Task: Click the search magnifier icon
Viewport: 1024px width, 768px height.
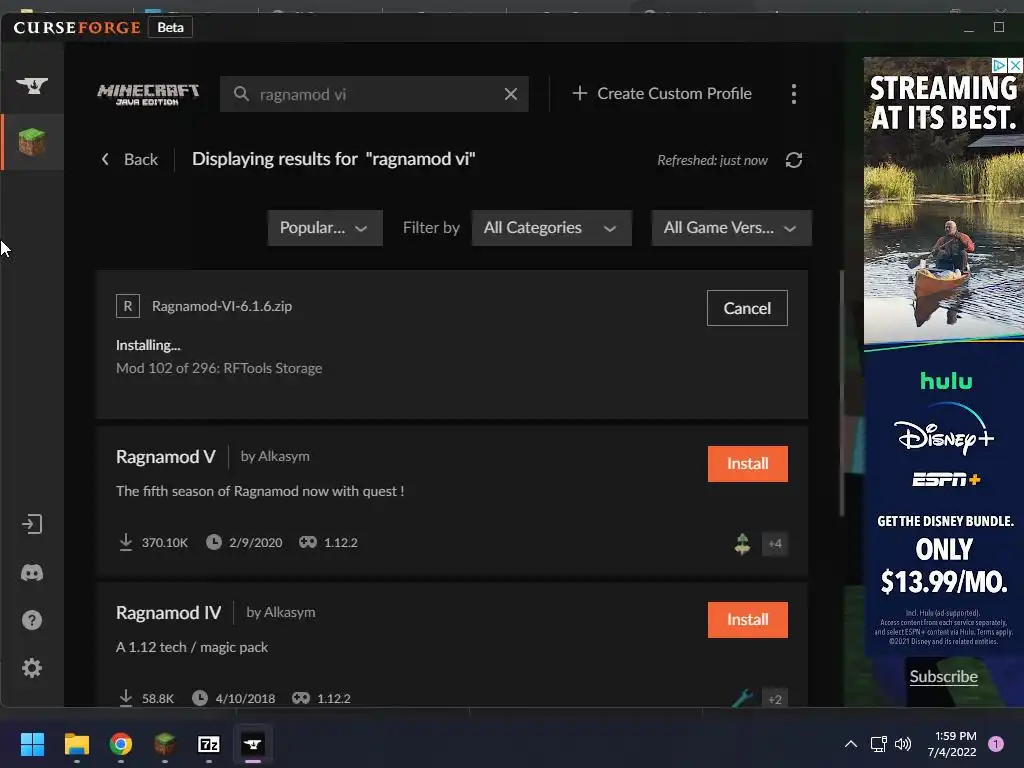Action: click(x=241, y=94)
